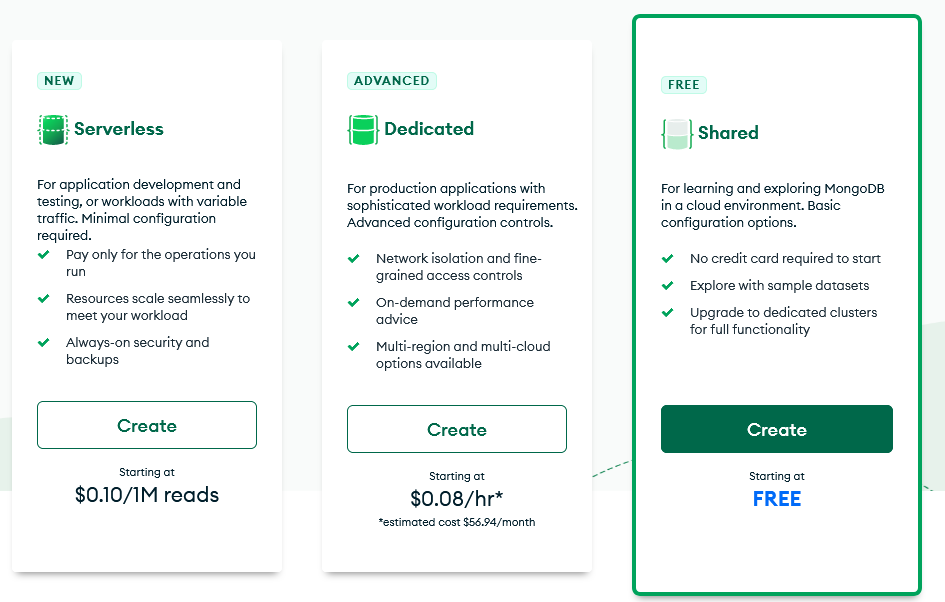Click the Serverless database icon
945x602 pixels.
point(53,130)
